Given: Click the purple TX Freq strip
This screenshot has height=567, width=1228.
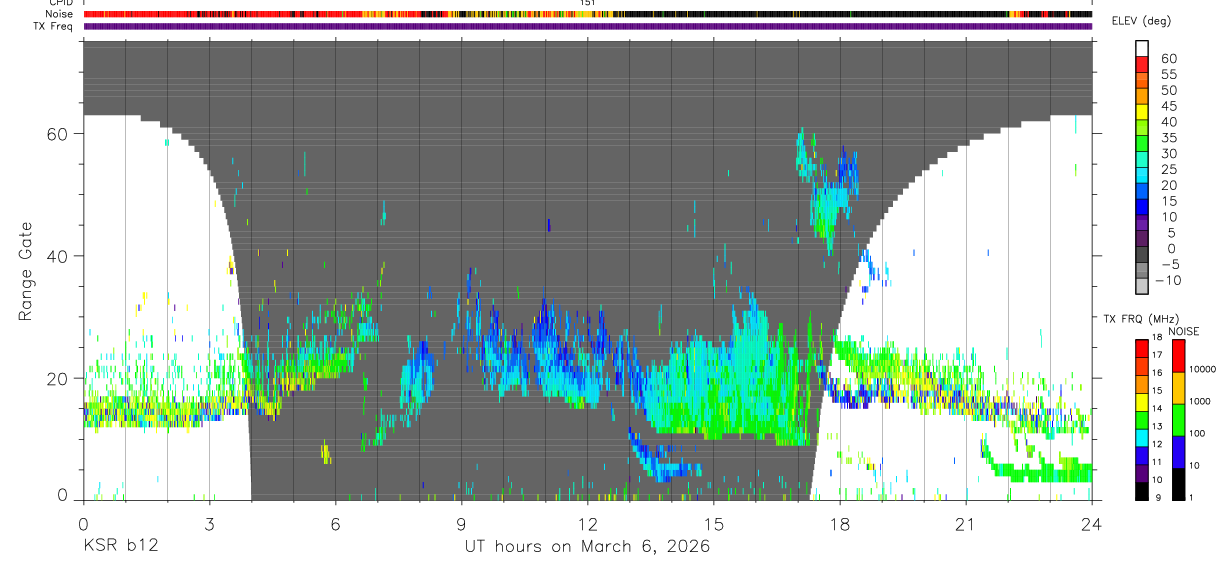Looking at the screenshot, I should point(588,26).
